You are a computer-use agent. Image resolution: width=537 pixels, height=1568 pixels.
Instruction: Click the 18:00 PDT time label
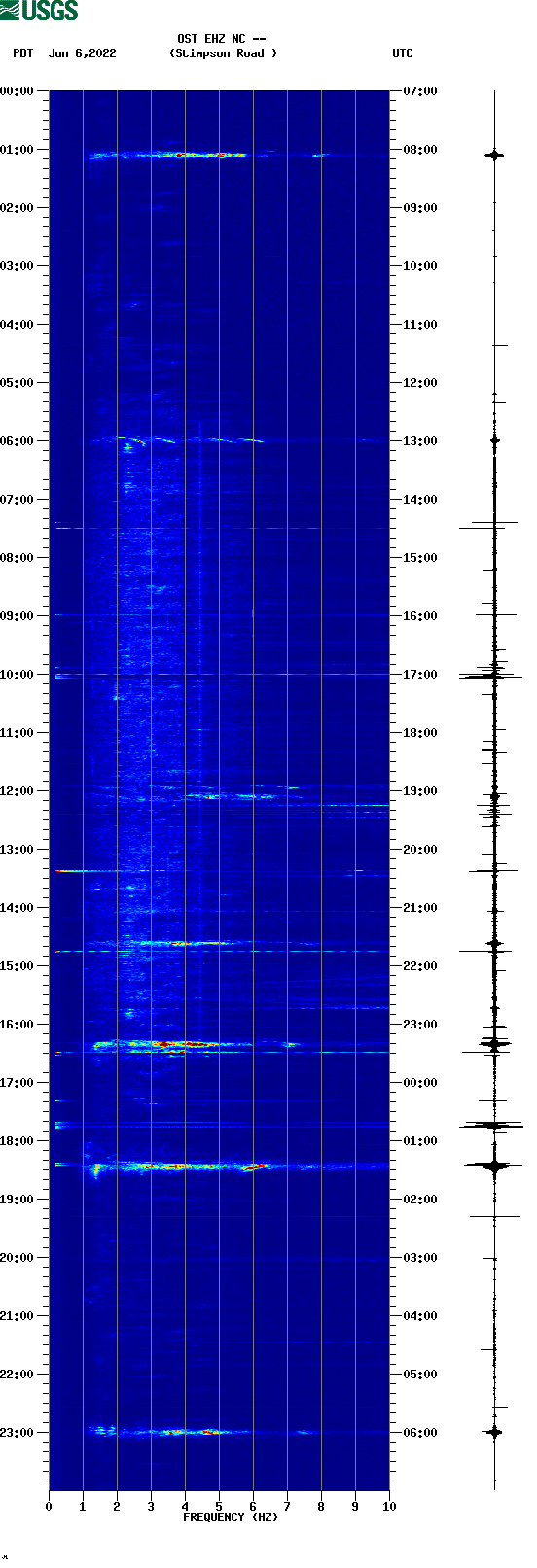(18, 1141)
